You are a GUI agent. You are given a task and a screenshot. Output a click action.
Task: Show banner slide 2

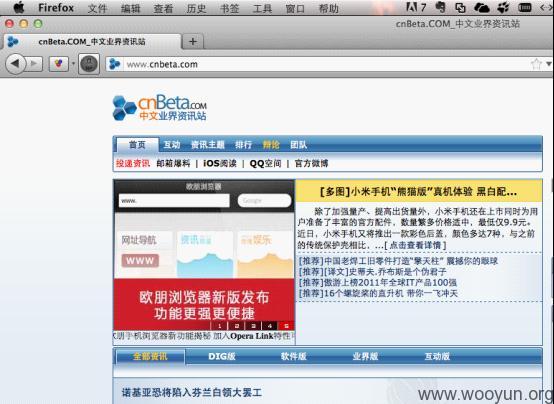pos(236,326)
